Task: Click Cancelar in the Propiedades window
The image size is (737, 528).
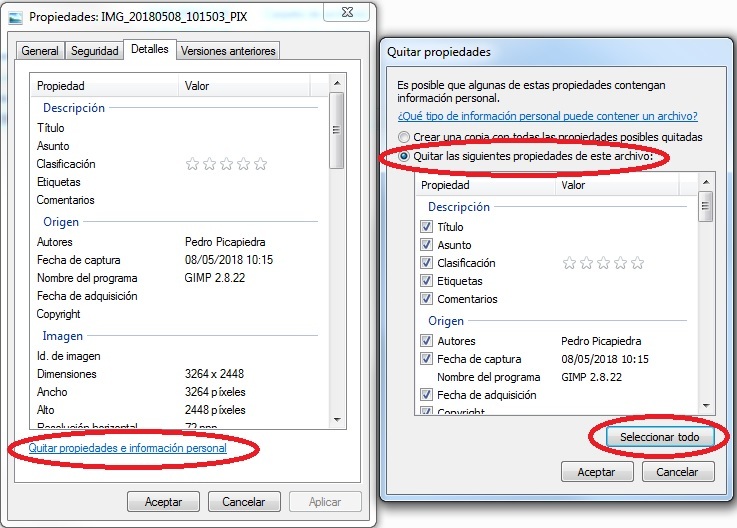Action: pos(243,501)
